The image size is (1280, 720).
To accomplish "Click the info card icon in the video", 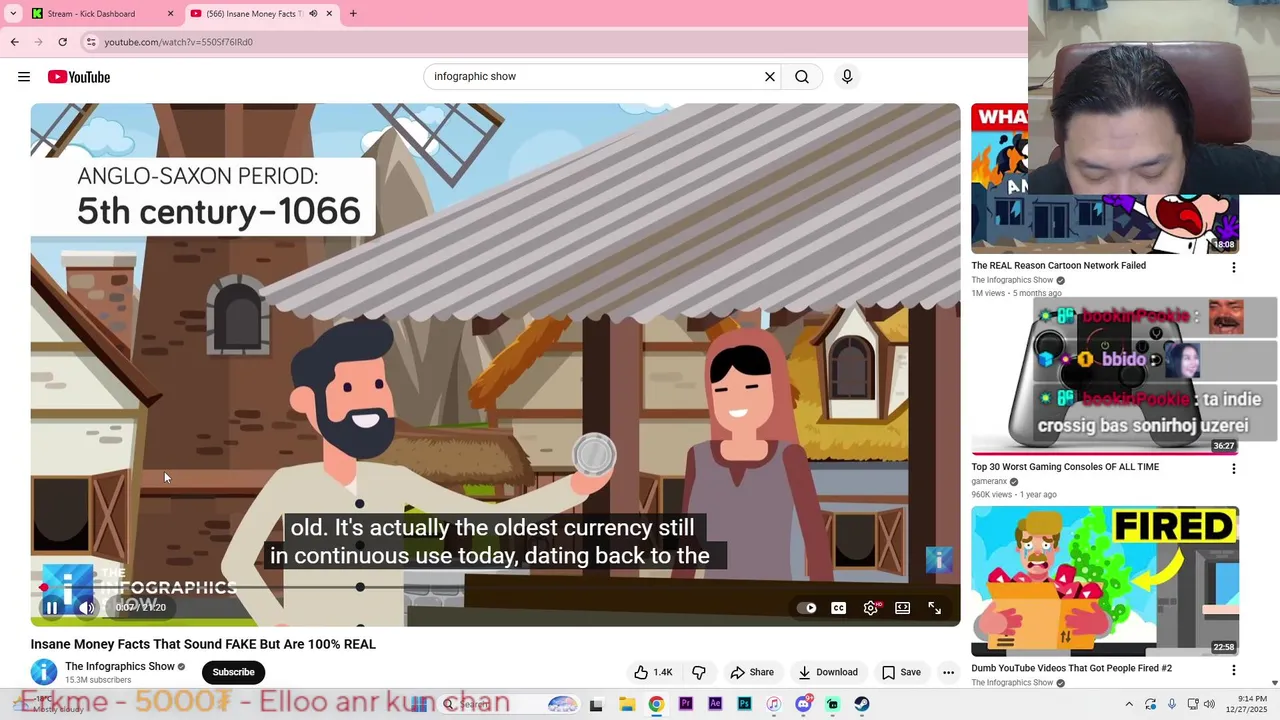I will (x=938, y=560).
